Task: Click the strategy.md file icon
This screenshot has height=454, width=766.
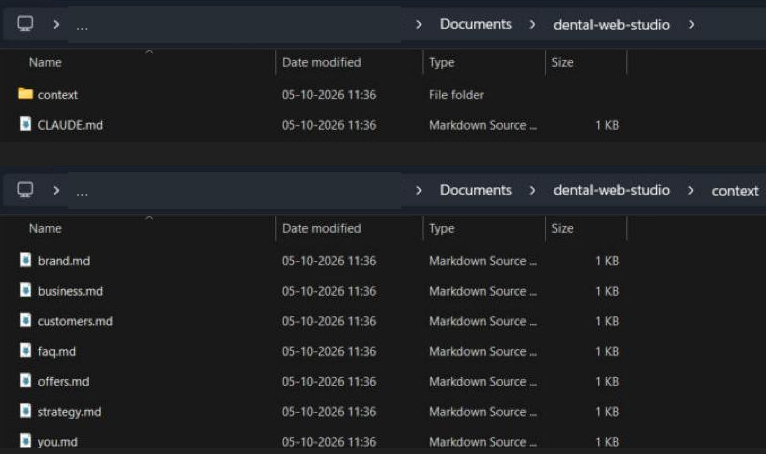Action: coord(25,411)
